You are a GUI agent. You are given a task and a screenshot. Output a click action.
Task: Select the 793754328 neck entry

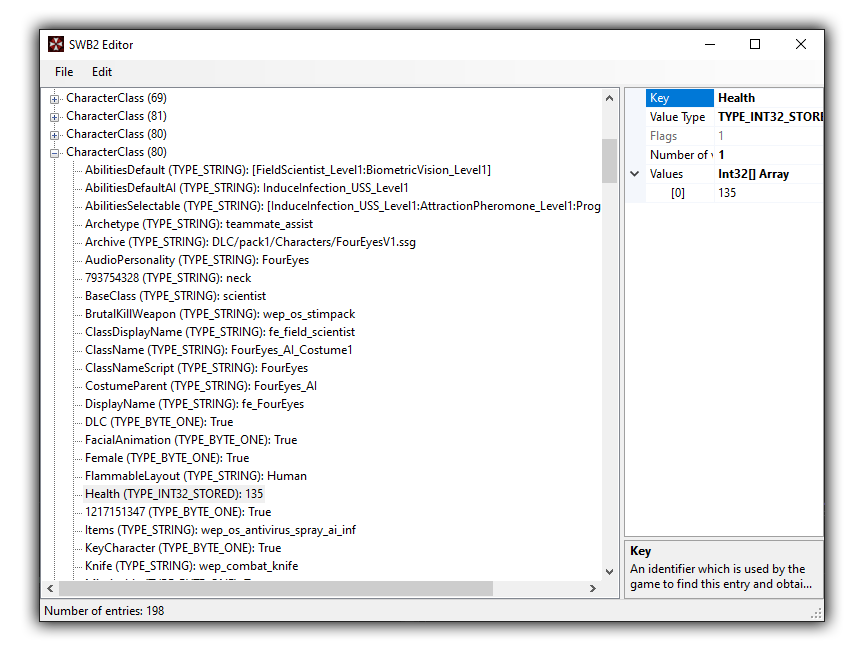pos(168,278)
